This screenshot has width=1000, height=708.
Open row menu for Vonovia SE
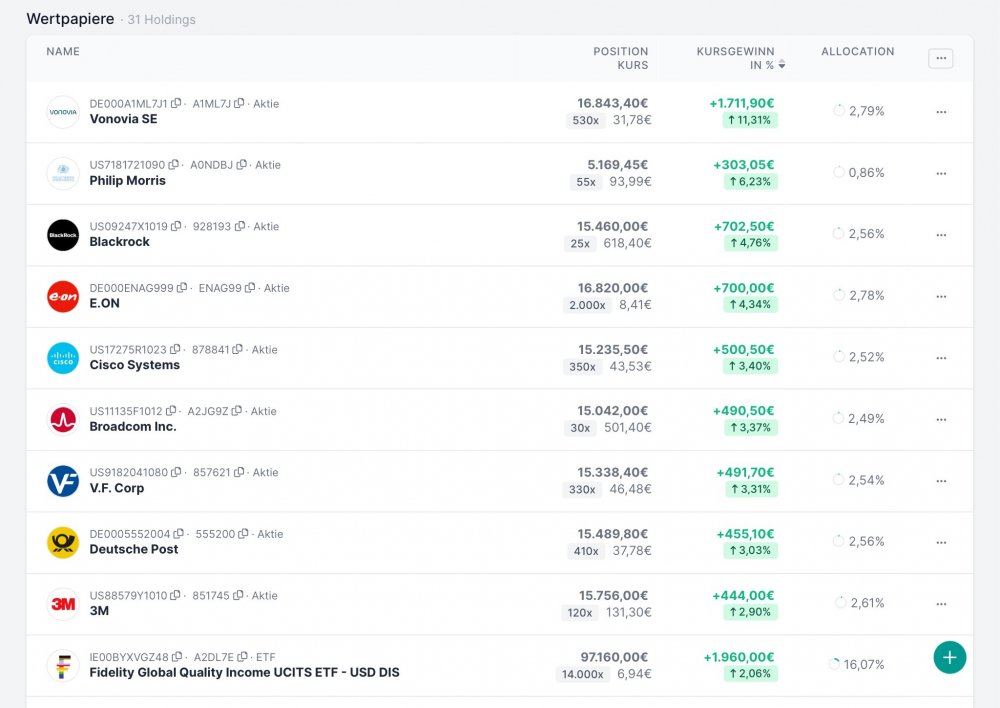[940, 112]
